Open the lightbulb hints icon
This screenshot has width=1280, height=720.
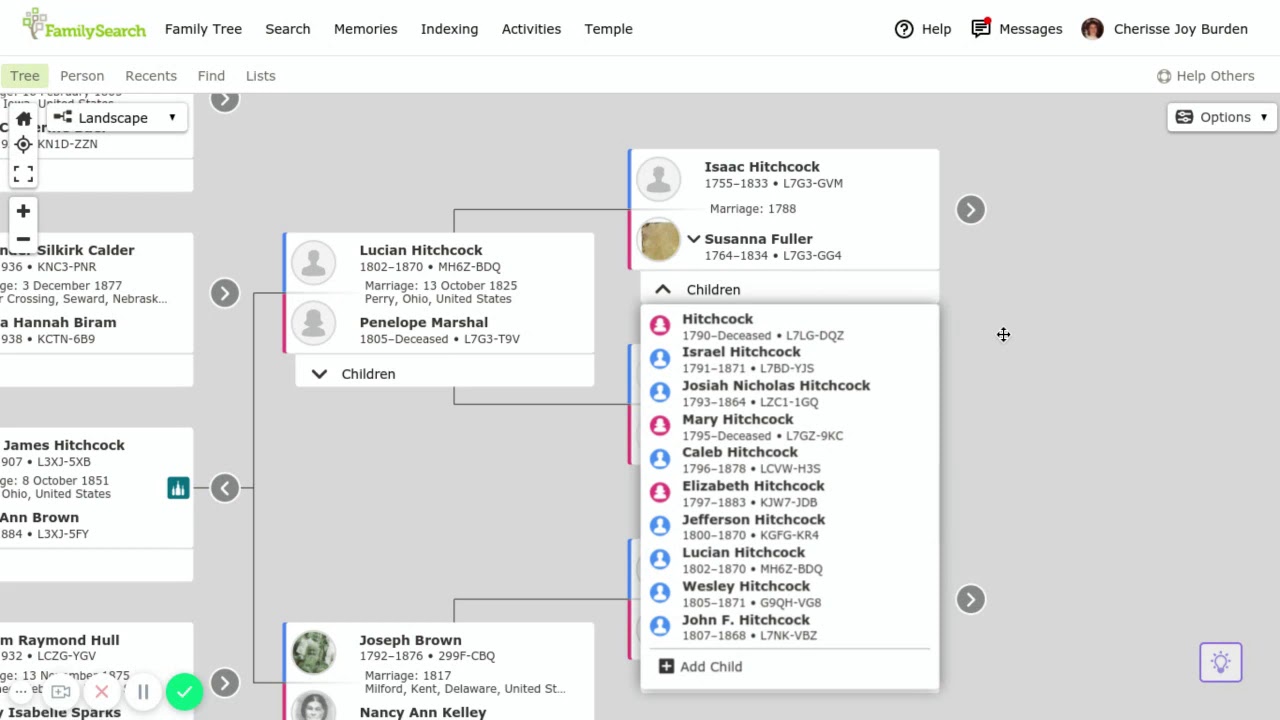(1220, 662)
